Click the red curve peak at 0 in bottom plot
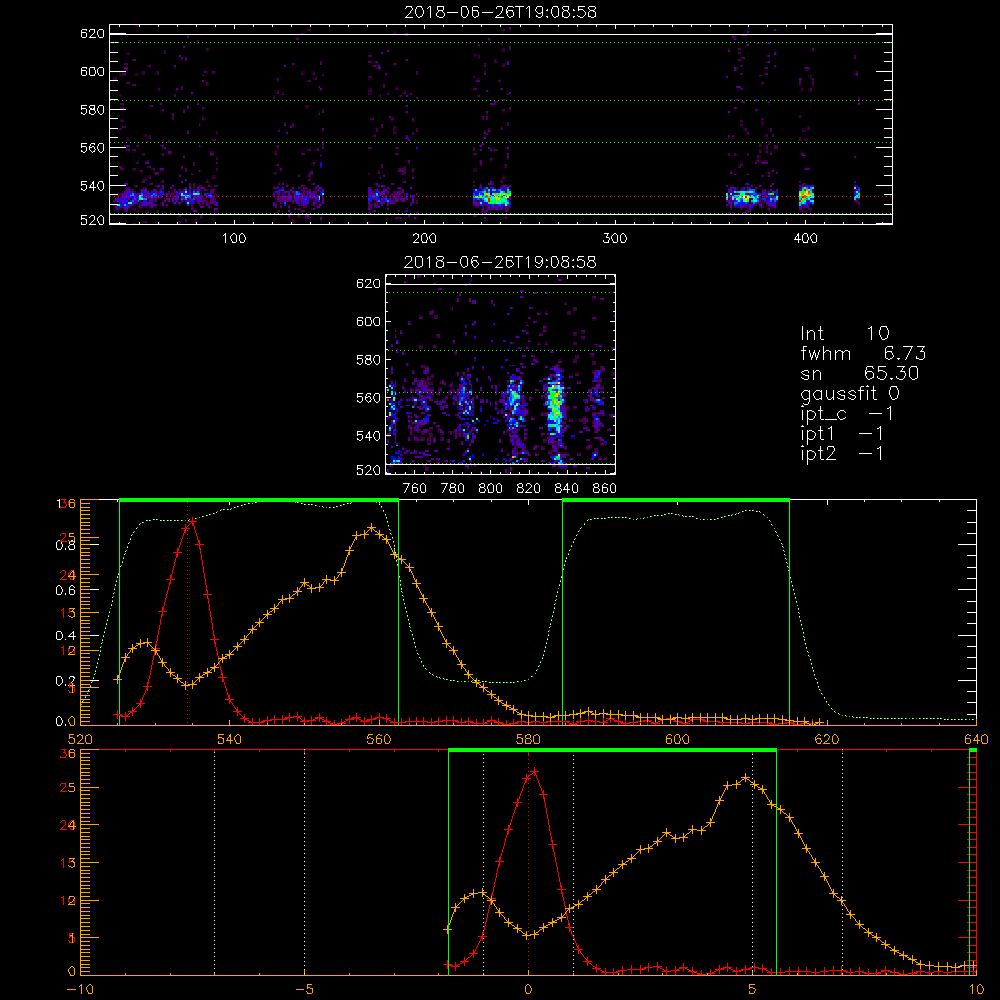This screenshot has height=1000, width=1000. tap(534, 772)
